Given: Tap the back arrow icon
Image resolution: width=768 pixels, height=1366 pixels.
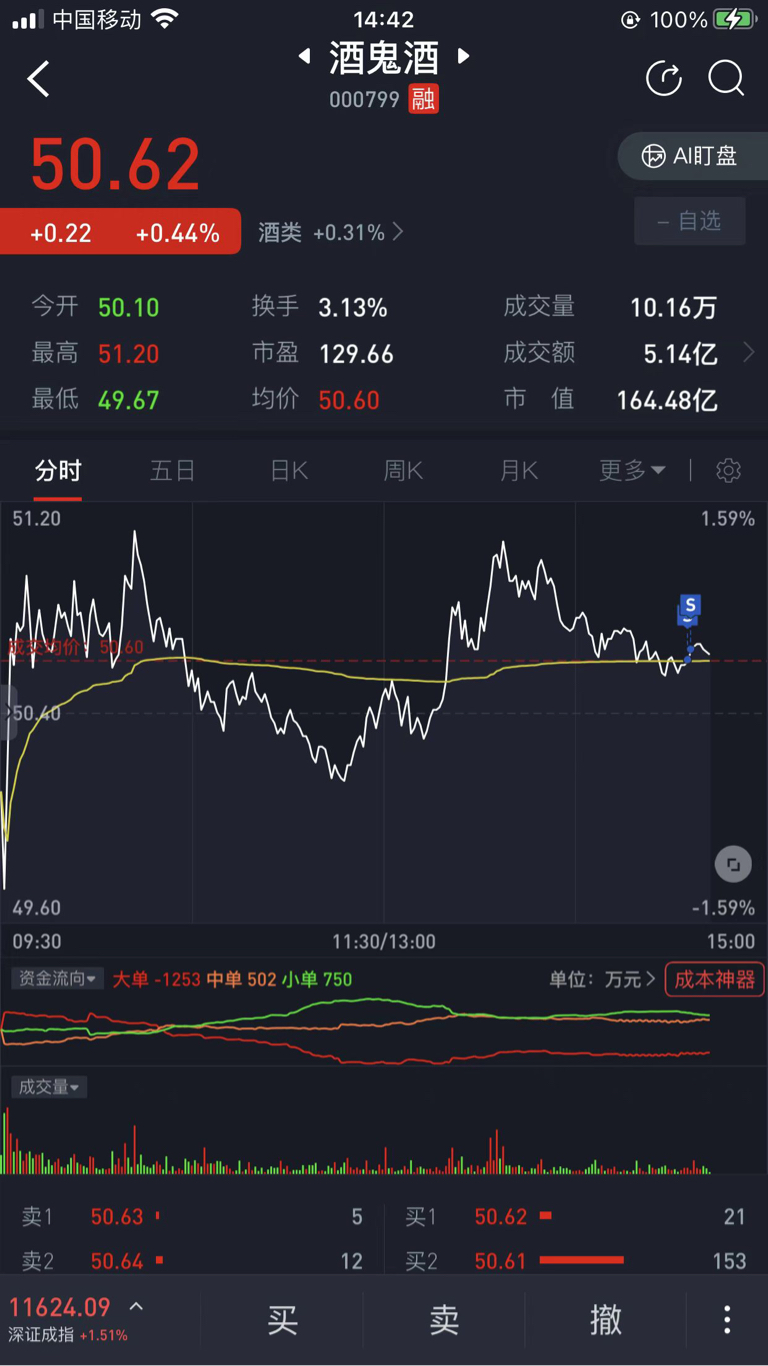Looking at the screenshot, I should click(x=38, y=79).
